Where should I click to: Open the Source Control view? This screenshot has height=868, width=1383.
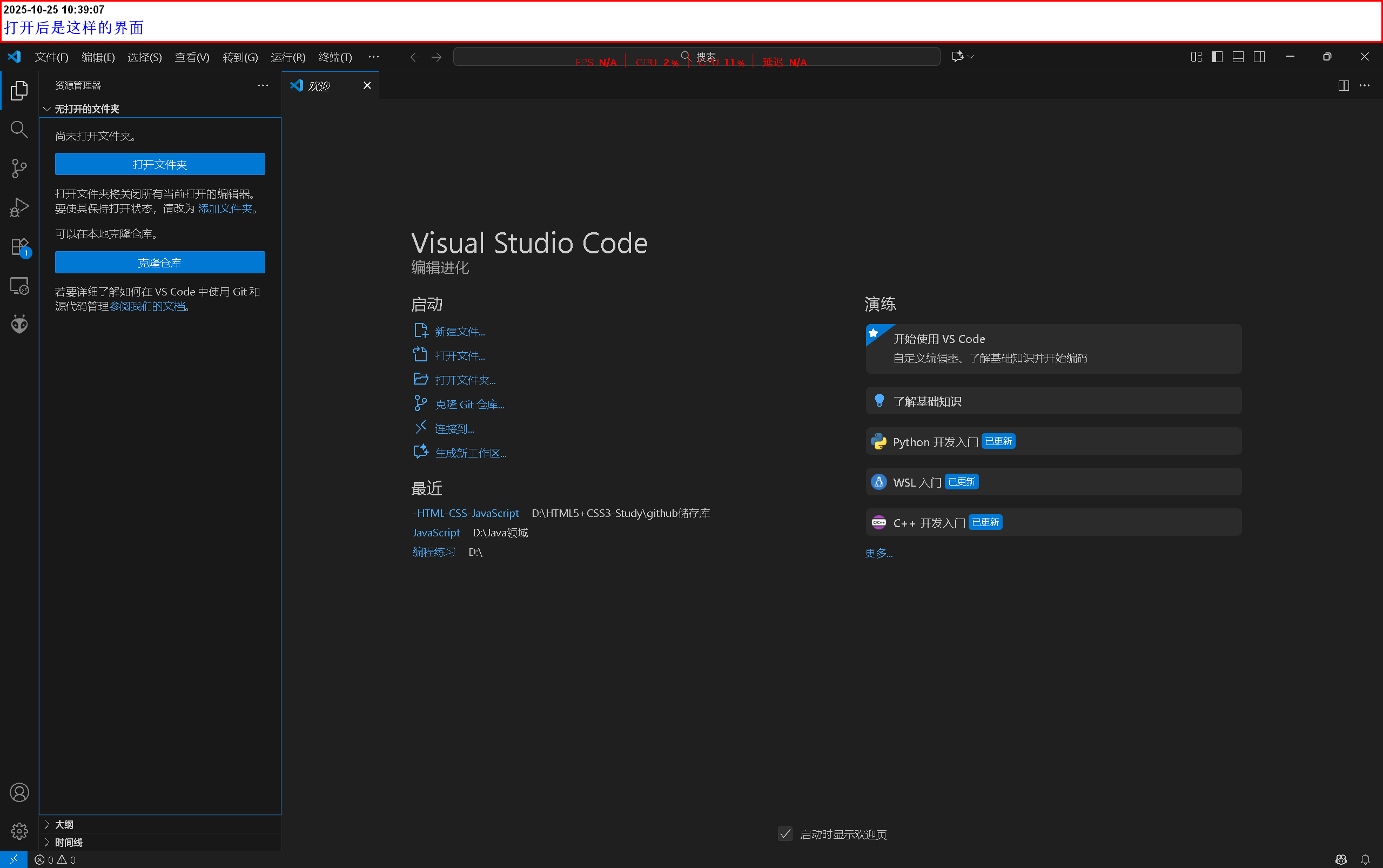pyautogui.click(x=19, y=168)
